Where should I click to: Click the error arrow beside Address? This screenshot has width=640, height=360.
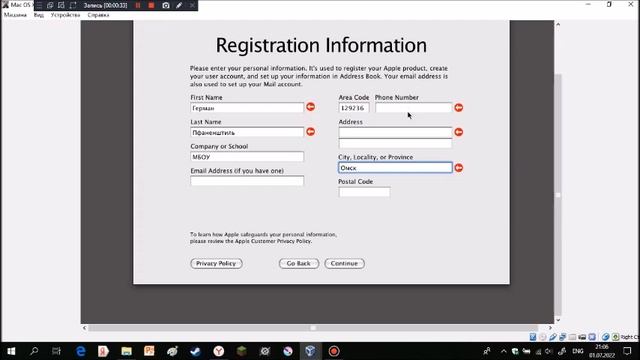point(459,132)
